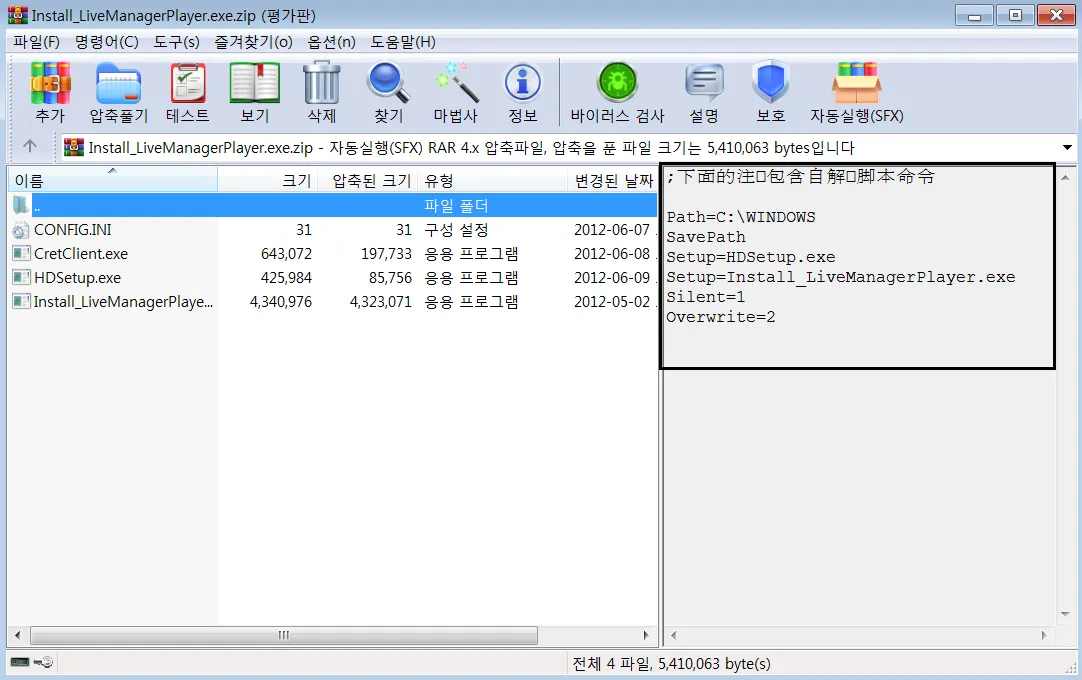Sort by the 압축된 크기 column header

tap(367, 181)
